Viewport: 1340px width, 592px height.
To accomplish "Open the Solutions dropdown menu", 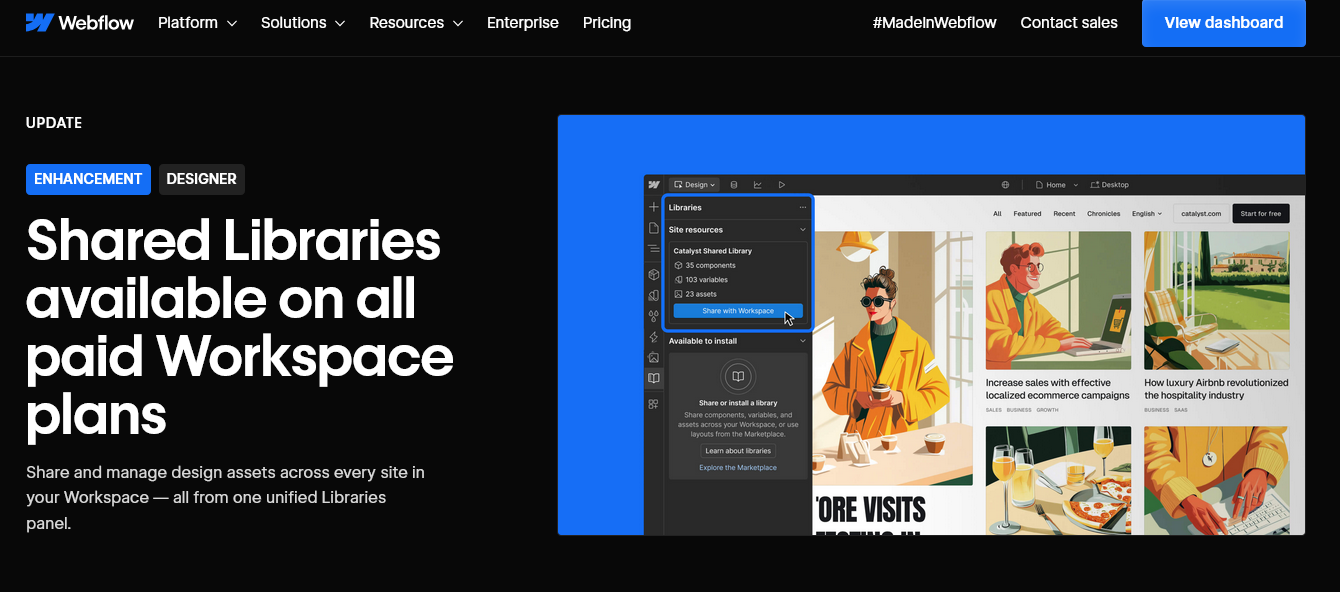I will (x=303, y=22).
